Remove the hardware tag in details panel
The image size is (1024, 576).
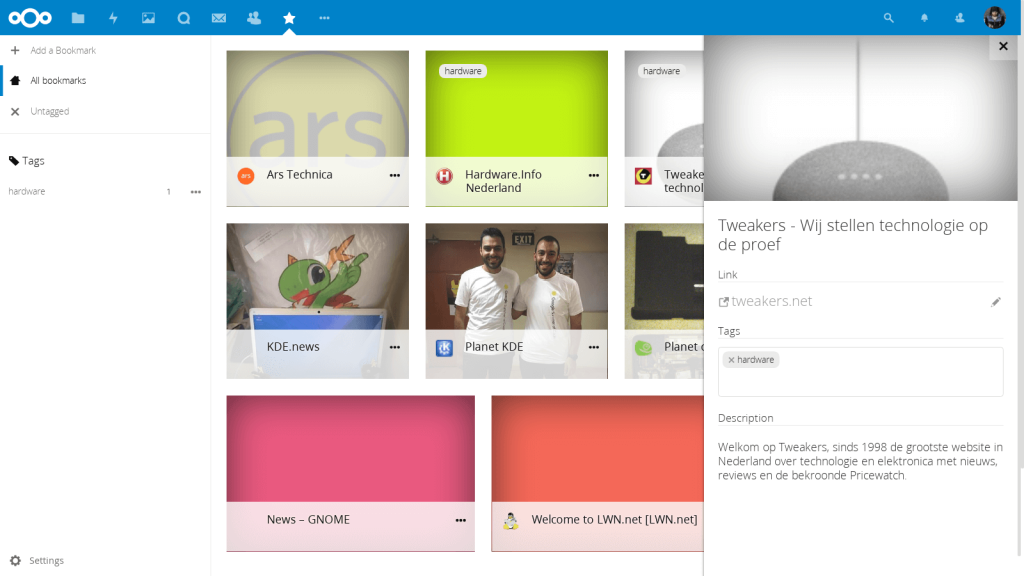click(731, 360)
